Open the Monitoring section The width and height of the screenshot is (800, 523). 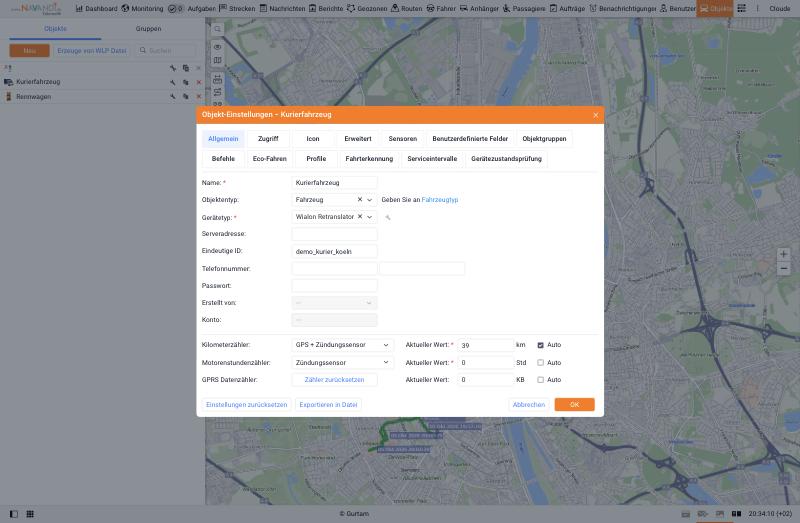[142, 9]
